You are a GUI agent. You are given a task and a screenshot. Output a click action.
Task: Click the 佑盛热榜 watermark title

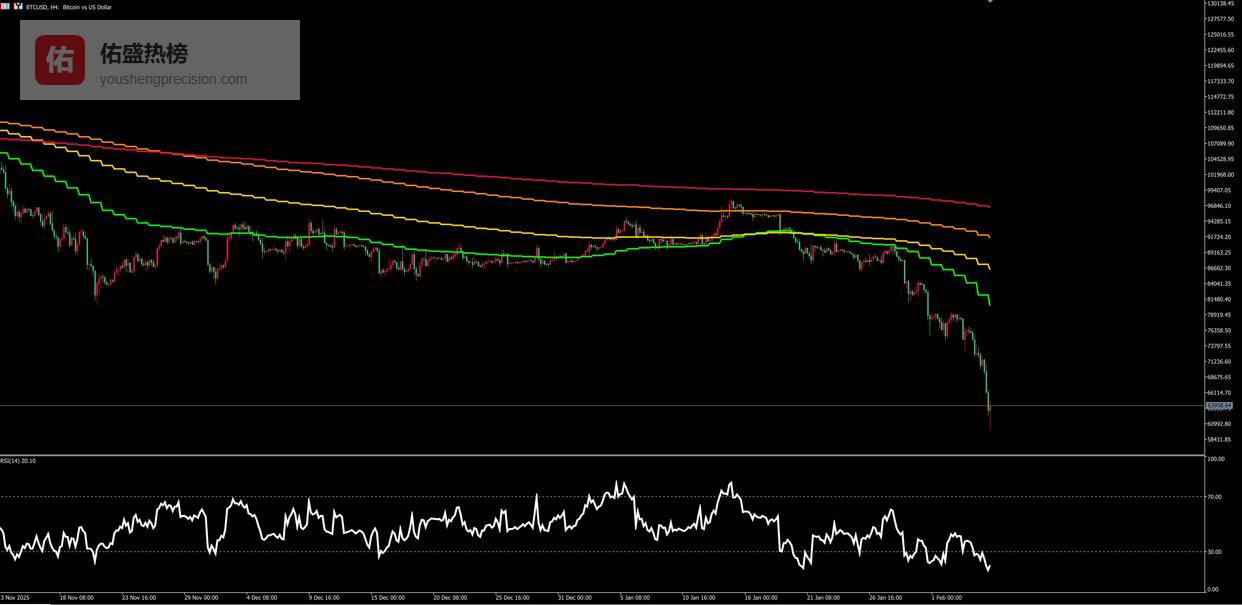pos(144,53)
